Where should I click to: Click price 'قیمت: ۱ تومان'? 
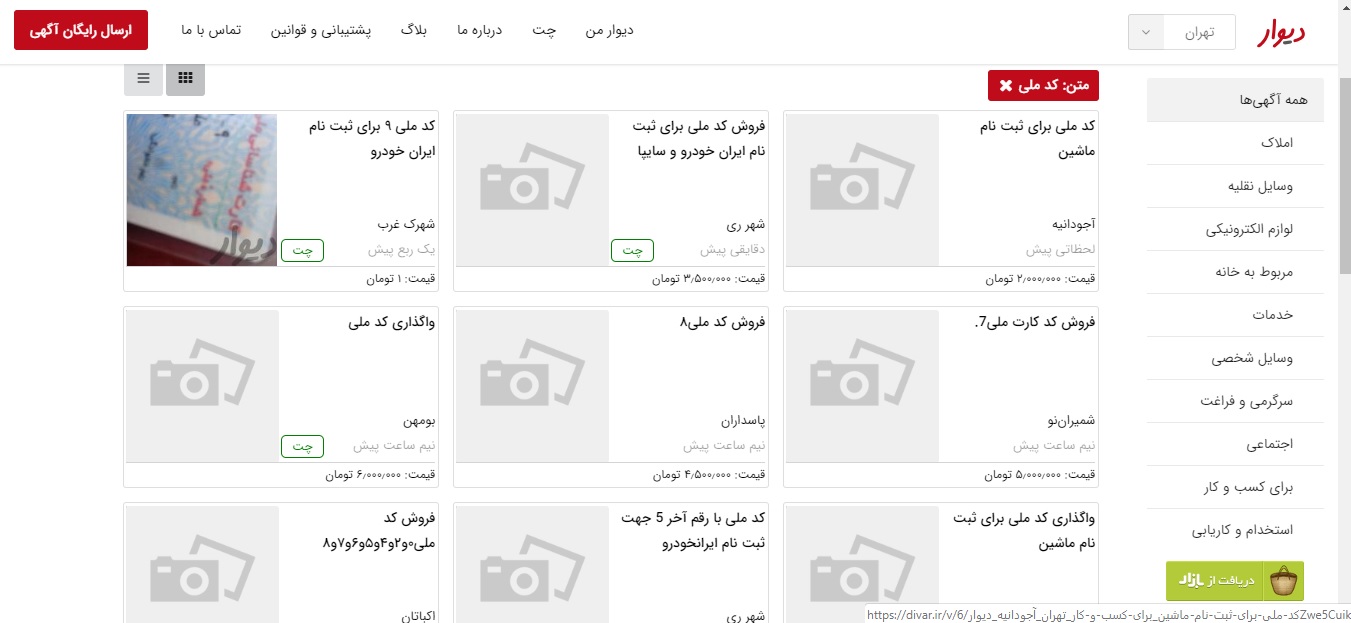(x=401, y=279)
